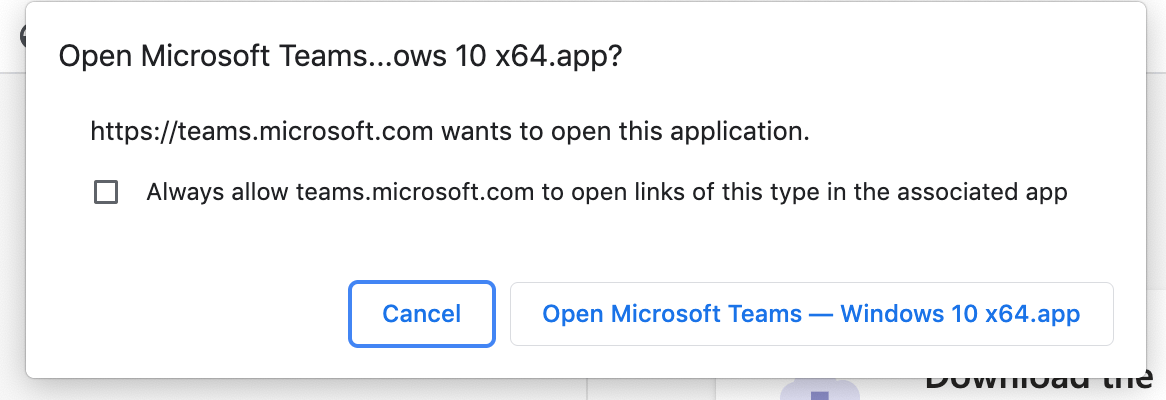Enable always opening links of this type
The image size is (1166, 400).
click(x=106, y=193)
